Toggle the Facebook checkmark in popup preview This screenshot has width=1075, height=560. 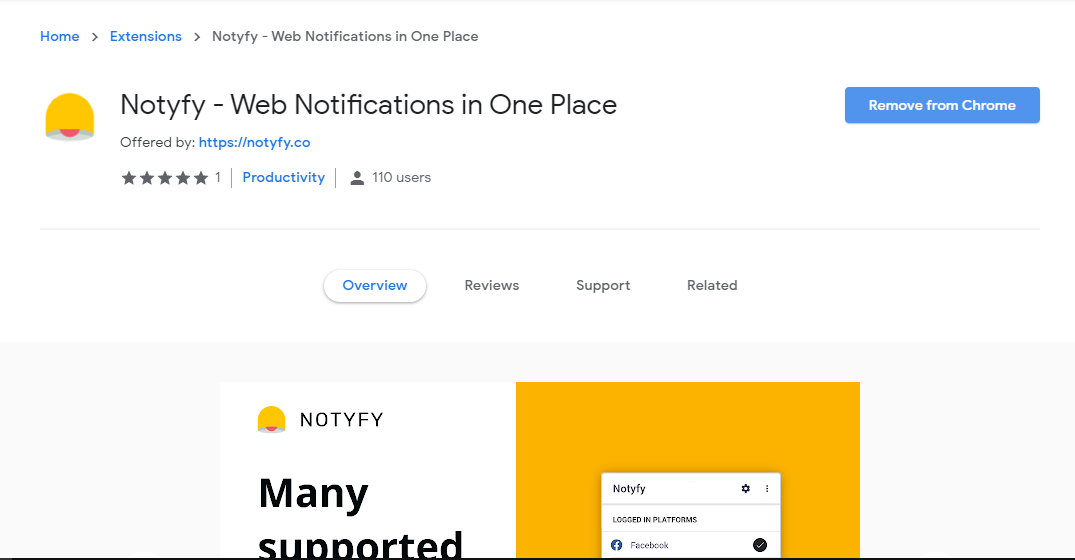759,545
